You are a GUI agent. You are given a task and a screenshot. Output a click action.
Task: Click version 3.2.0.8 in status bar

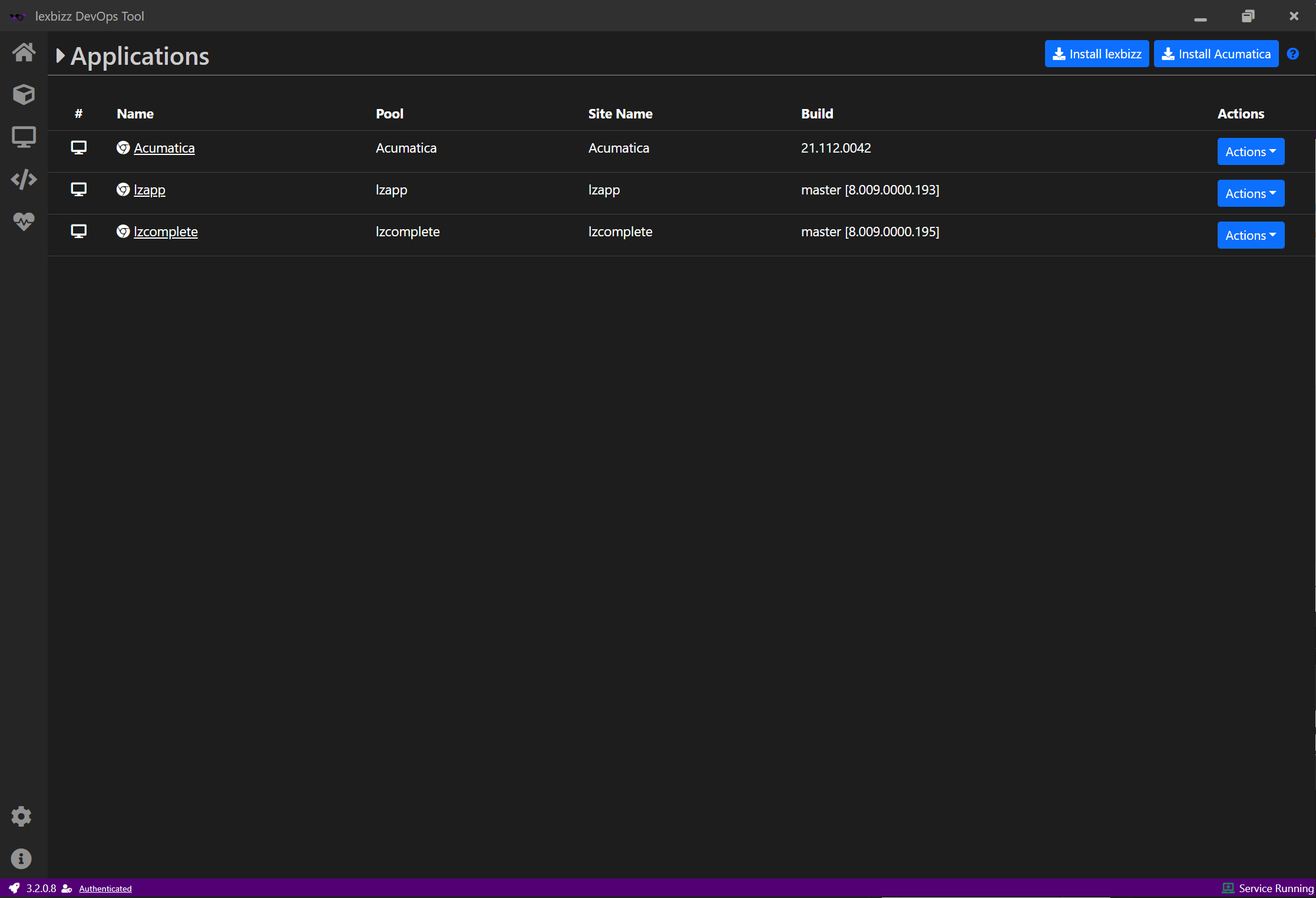pos(41,888)
